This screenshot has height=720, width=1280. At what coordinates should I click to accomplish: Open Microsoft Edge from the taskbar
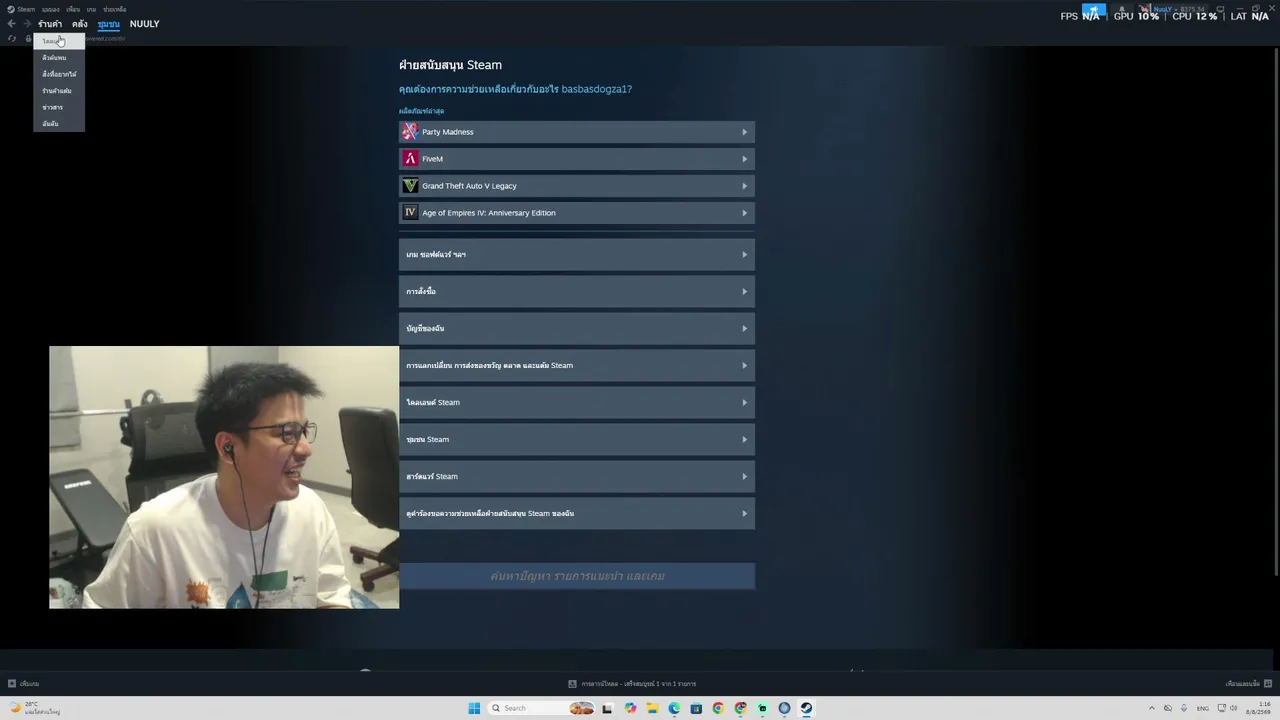pyautogui.click(x=674, y=708)
